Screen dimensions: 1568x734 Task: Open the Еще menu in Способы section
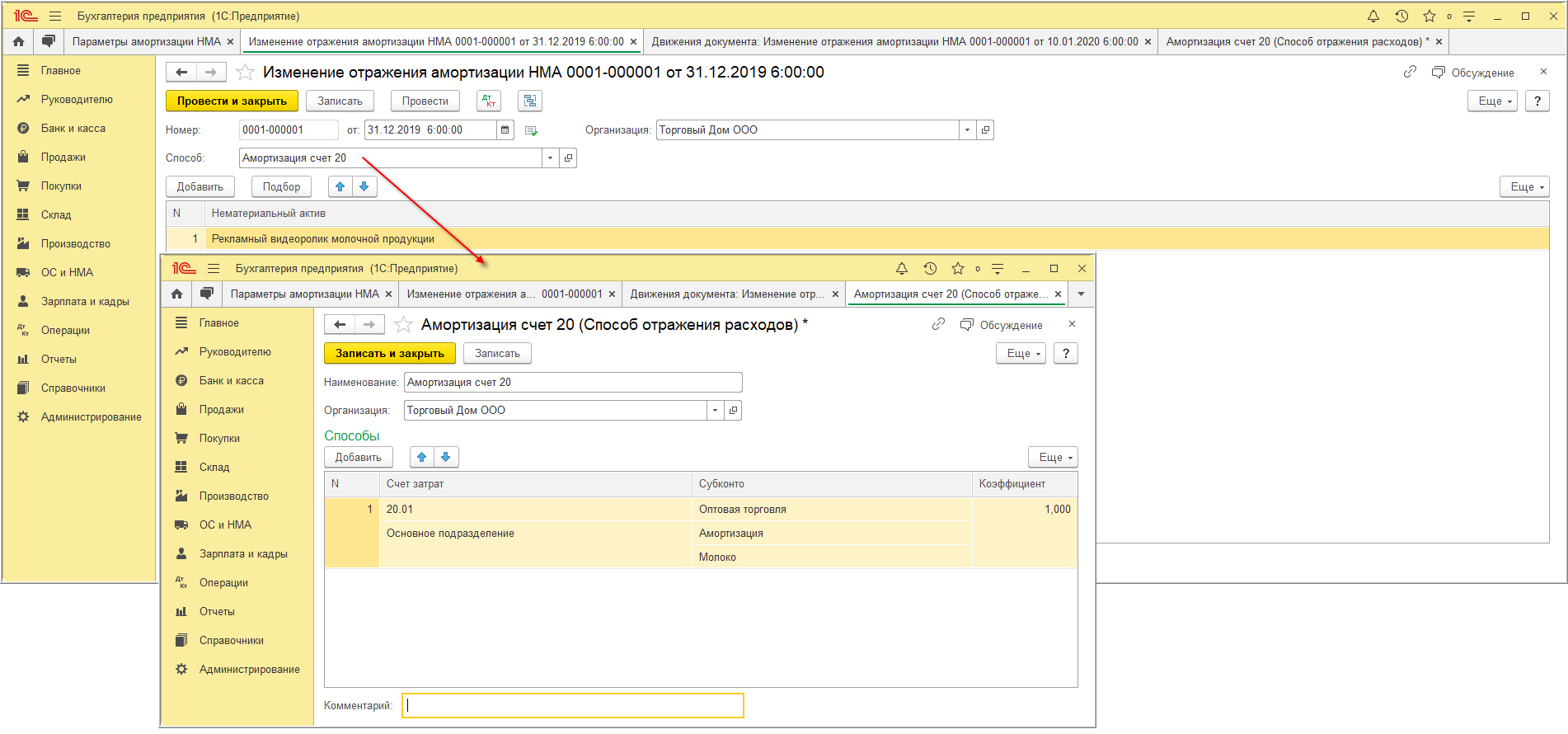(x=1053, y=457)
